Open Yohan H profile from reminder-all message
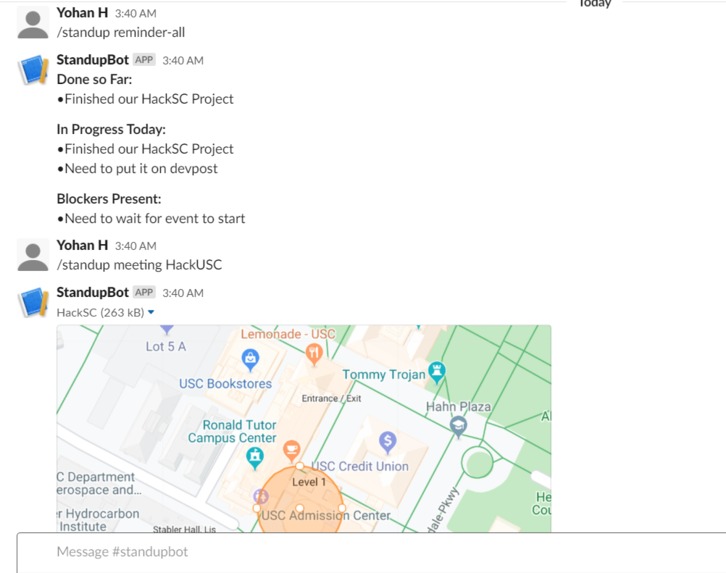726x573 pixels. pos(82,13)
